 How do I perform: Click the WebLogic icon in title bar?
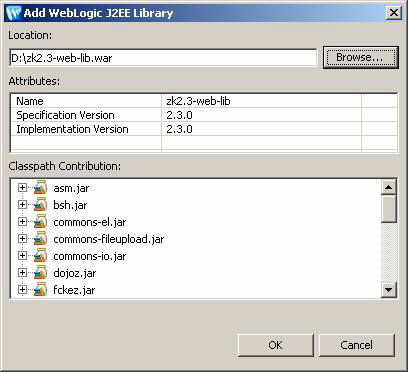[14, 13]
